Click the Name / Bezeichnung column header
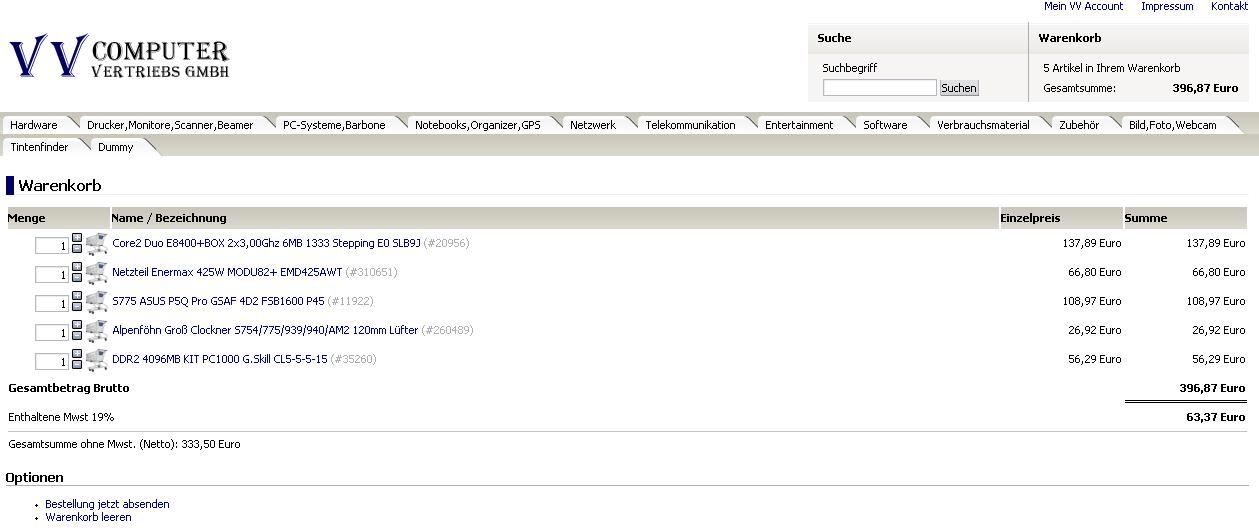Image resolution: width=1259 pixels, height=532 pixels. 555,218
